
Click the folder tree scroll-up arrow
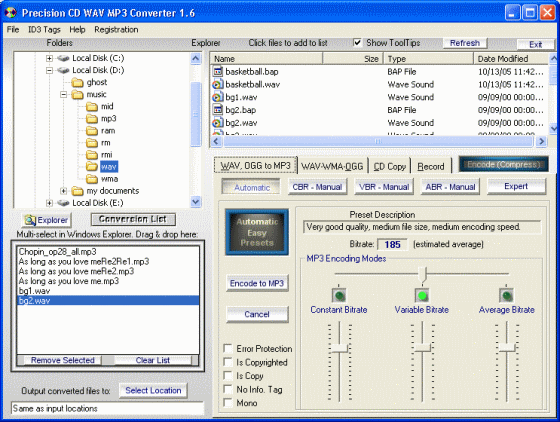coord(196,58)
